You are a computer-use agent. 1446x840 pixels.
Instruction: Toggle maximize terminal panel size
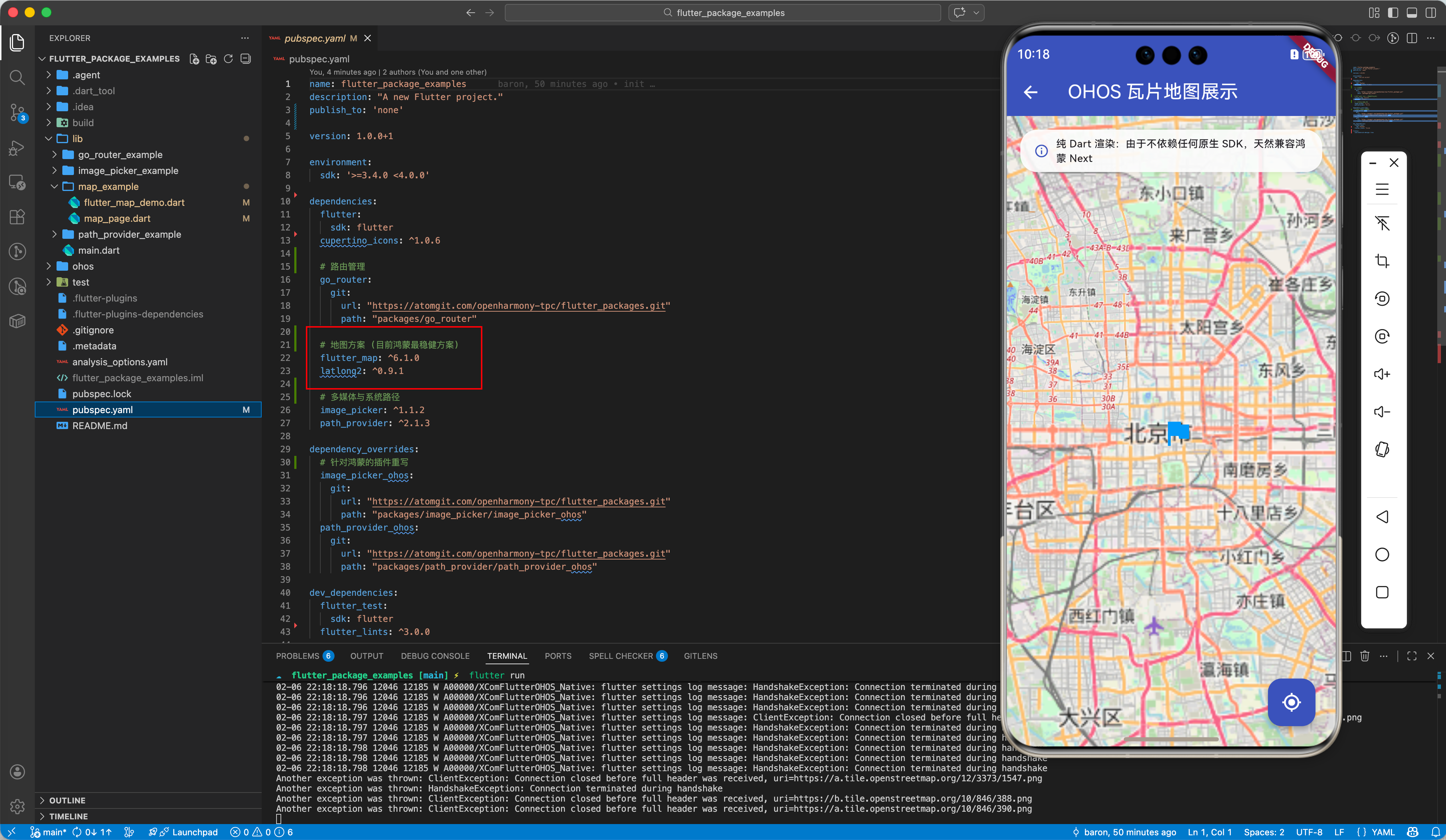[x=1412, y=656]
